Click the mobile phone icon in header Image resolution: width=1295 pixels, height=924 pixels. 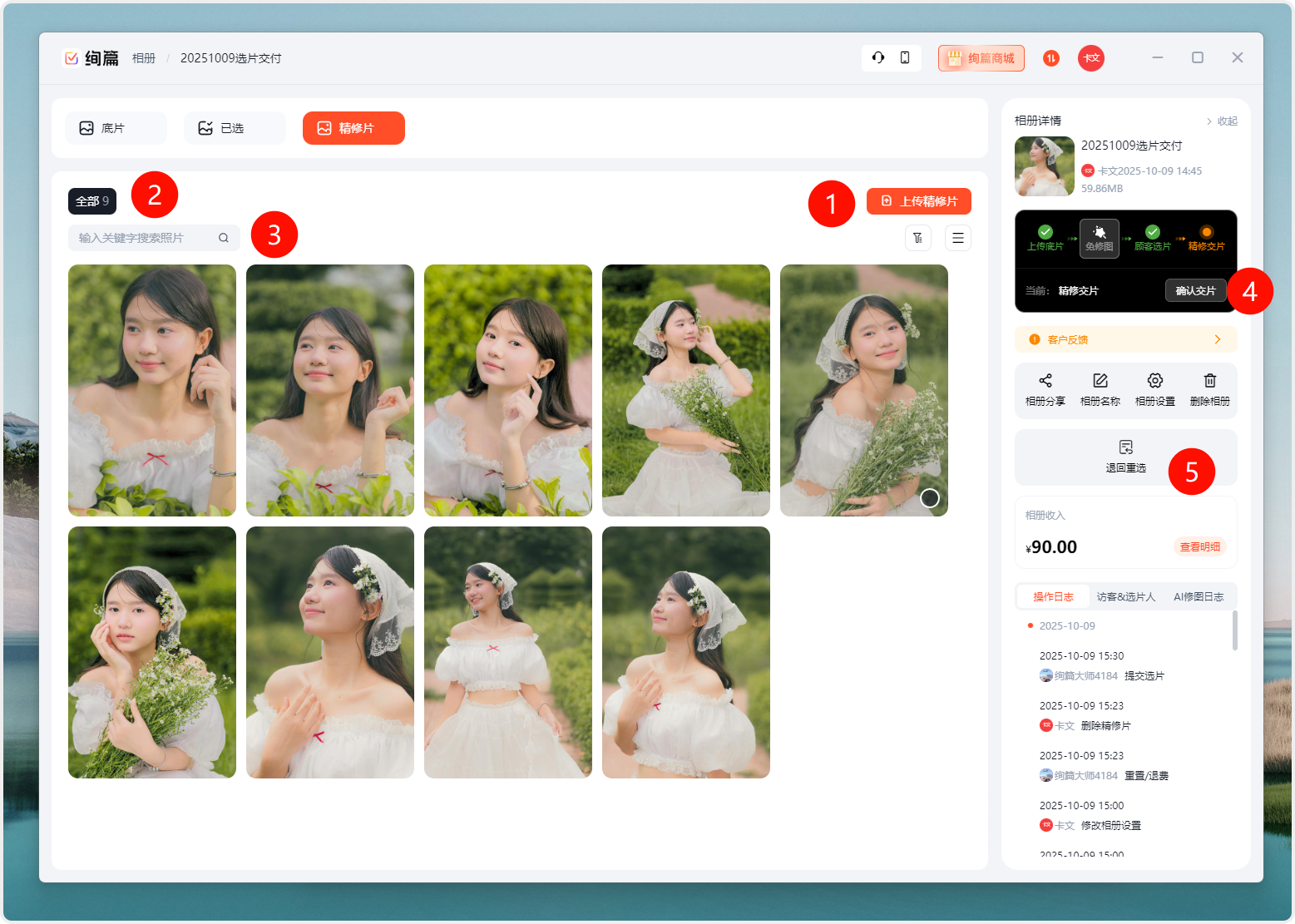pyautogui.click(x=905, y=57)
